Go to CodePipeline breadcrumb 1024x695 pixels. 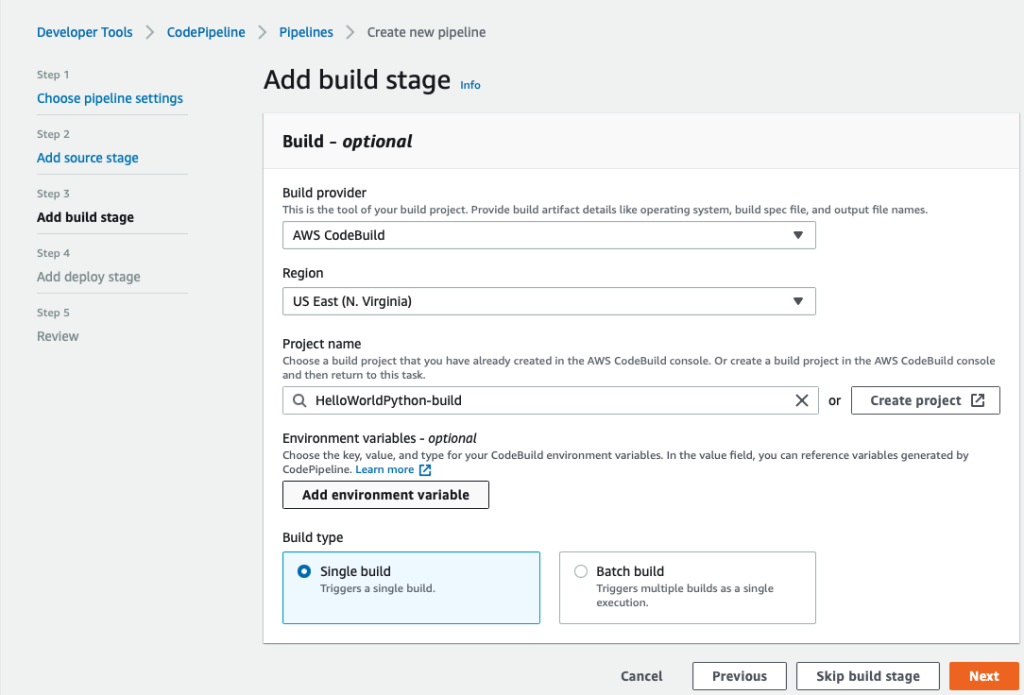pyautogui.click(x=206, y=32)
